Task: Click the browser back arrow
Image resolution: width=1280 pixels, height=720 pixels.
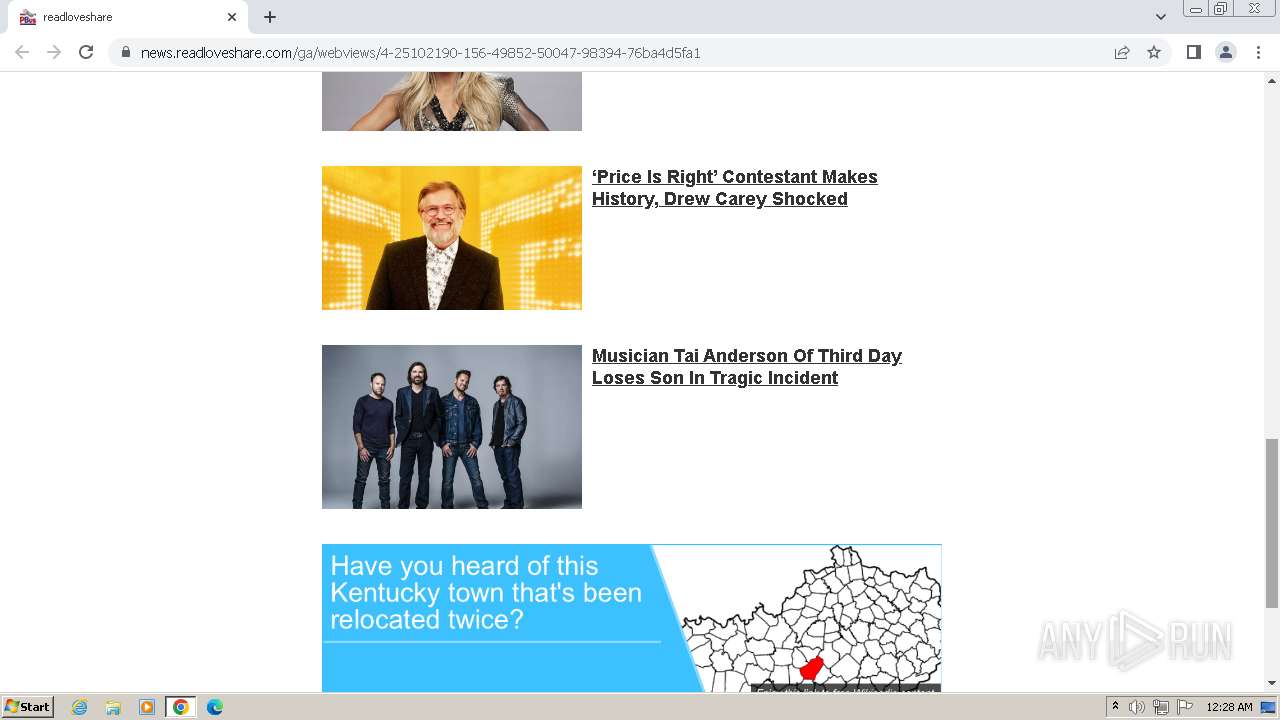Action: pos(22,52)
